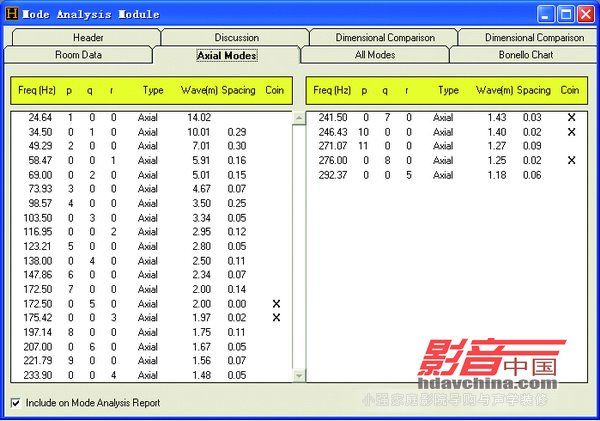600x421 pixels.
Task: Open the first Dimensional Comparison tab
Action: [386, 38]
